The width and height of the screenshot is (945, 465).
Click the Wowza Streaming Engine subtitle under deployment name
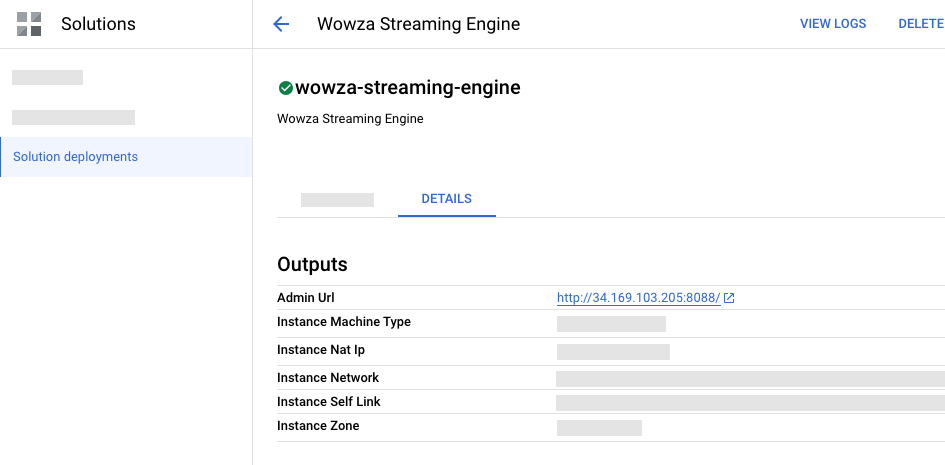point(350,119)
